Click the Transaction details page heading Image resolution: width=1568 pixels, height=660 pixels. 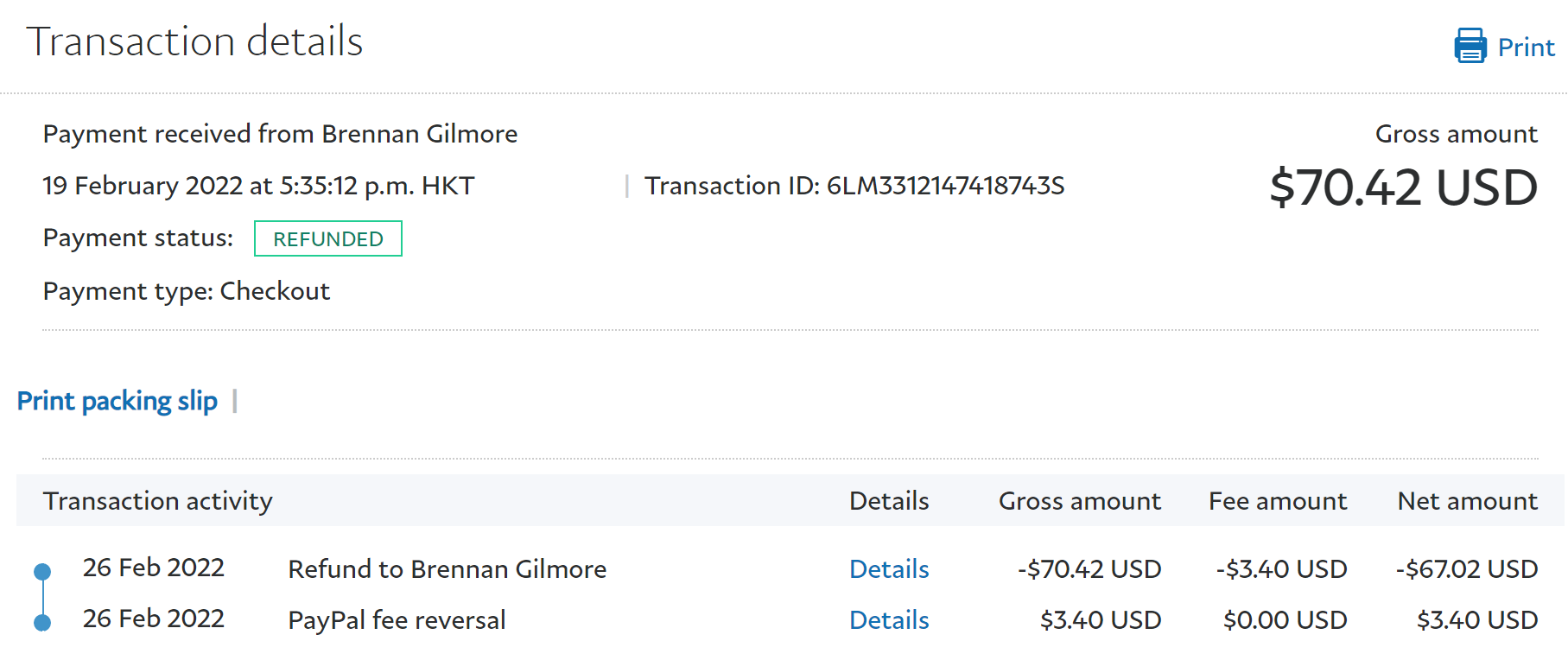194,41
